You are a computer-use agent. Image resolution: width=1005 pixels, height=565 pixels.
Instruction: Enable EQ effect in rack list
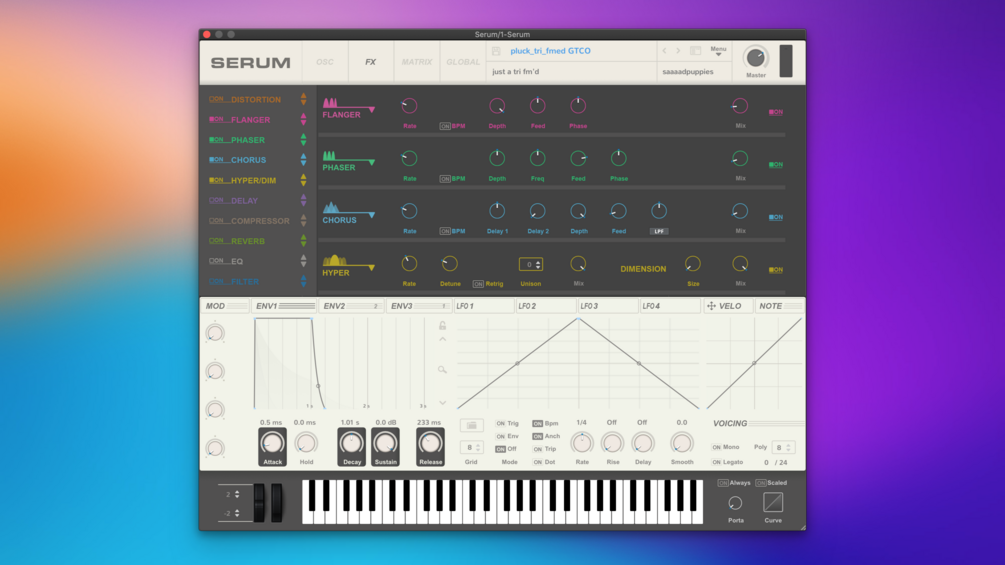tap(216, 261)
